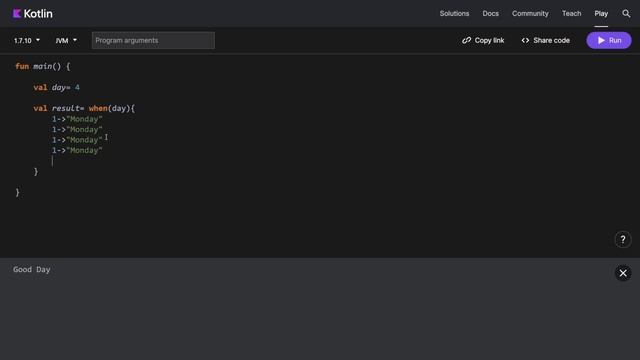Run the Kotlin program

click(x=609, y=40)
